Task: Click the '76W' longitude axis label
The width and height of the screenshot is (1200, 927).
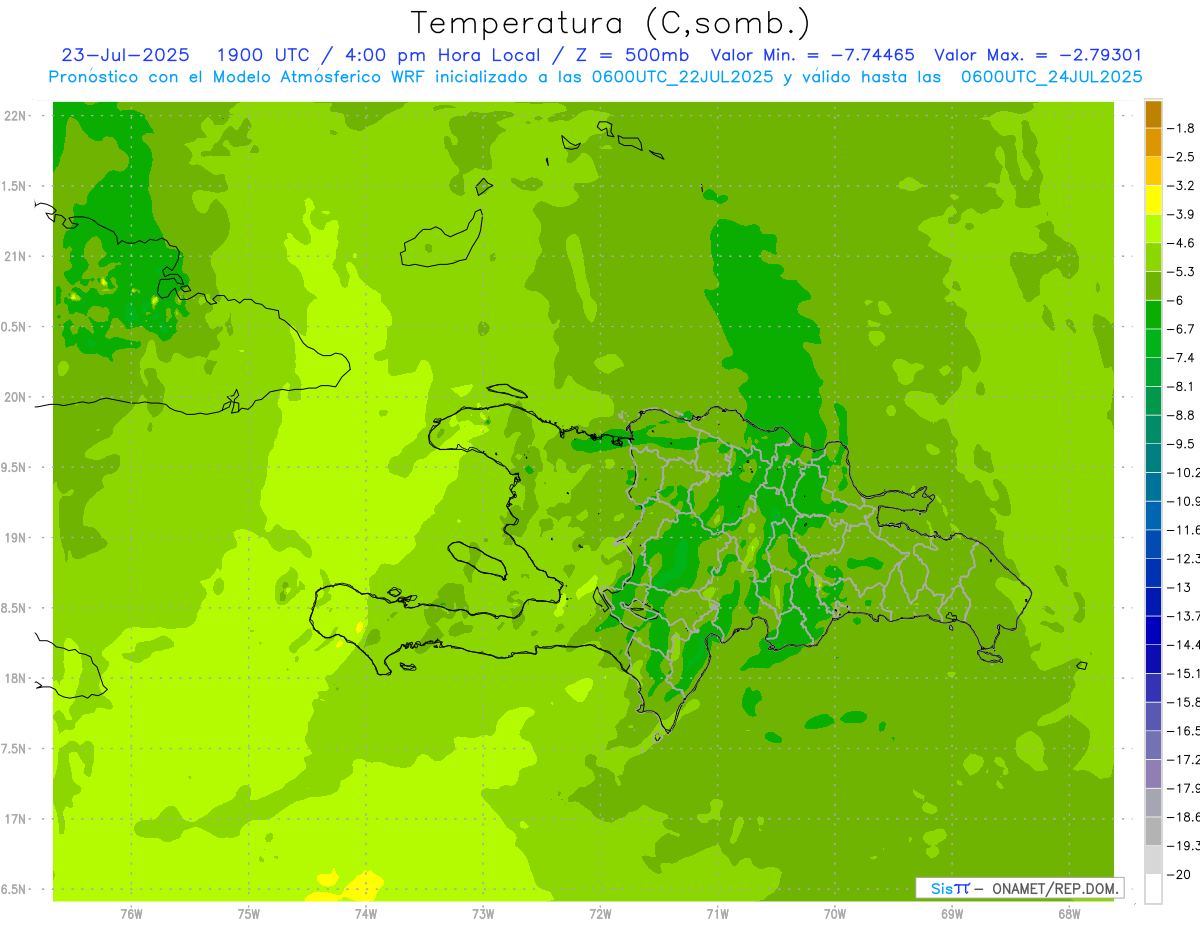Action: click(131, 914)
